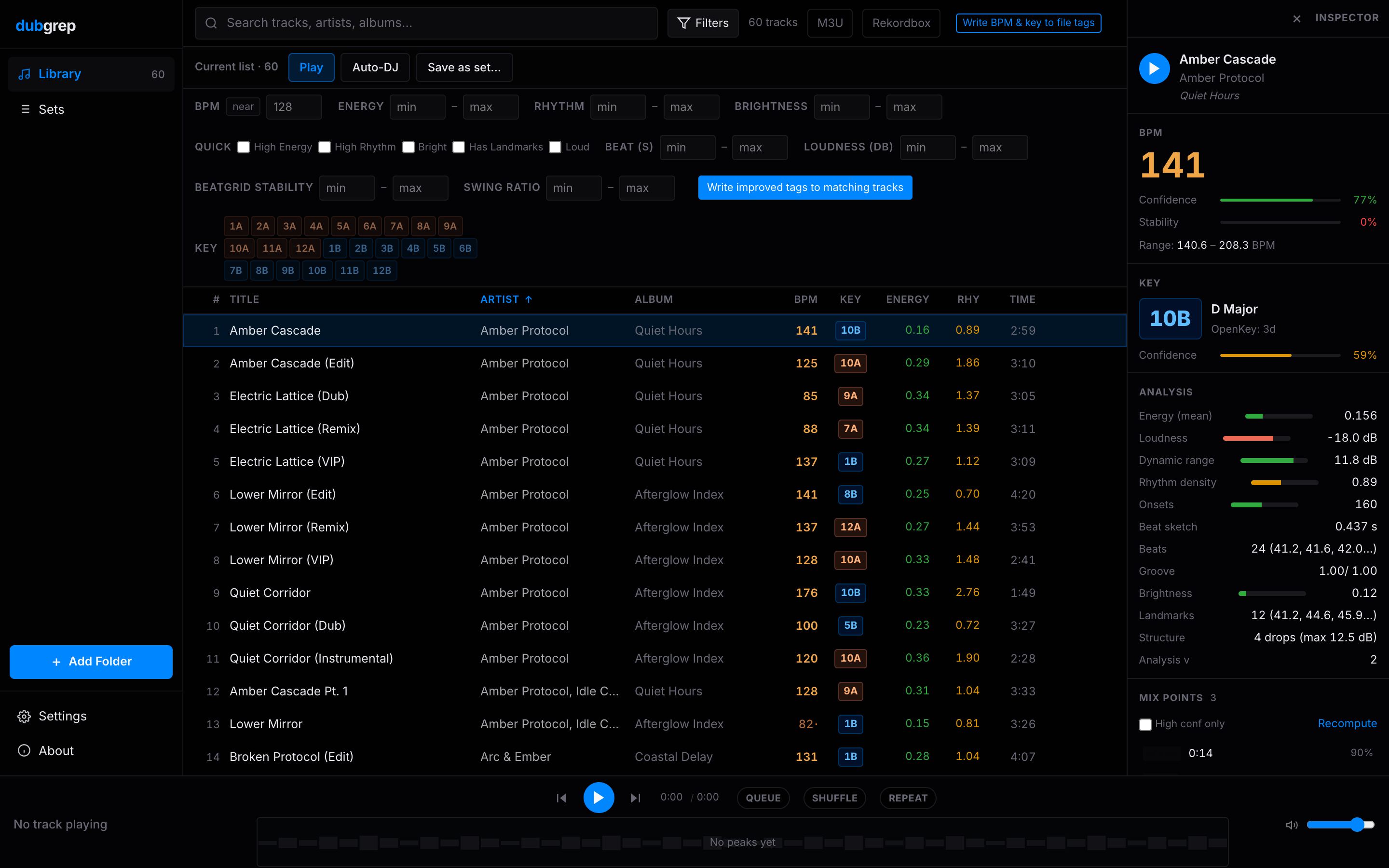Toggle the QUEUE panel
Screen dimensions: 1389x868
[x=763, y=798]
